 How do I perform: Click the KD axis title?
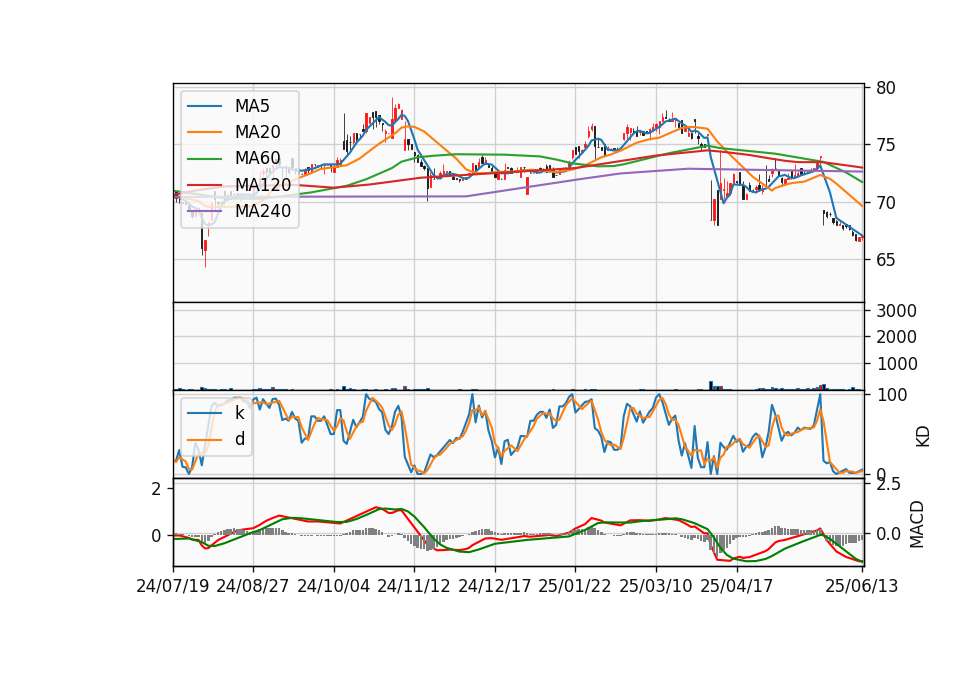point(923,436)
